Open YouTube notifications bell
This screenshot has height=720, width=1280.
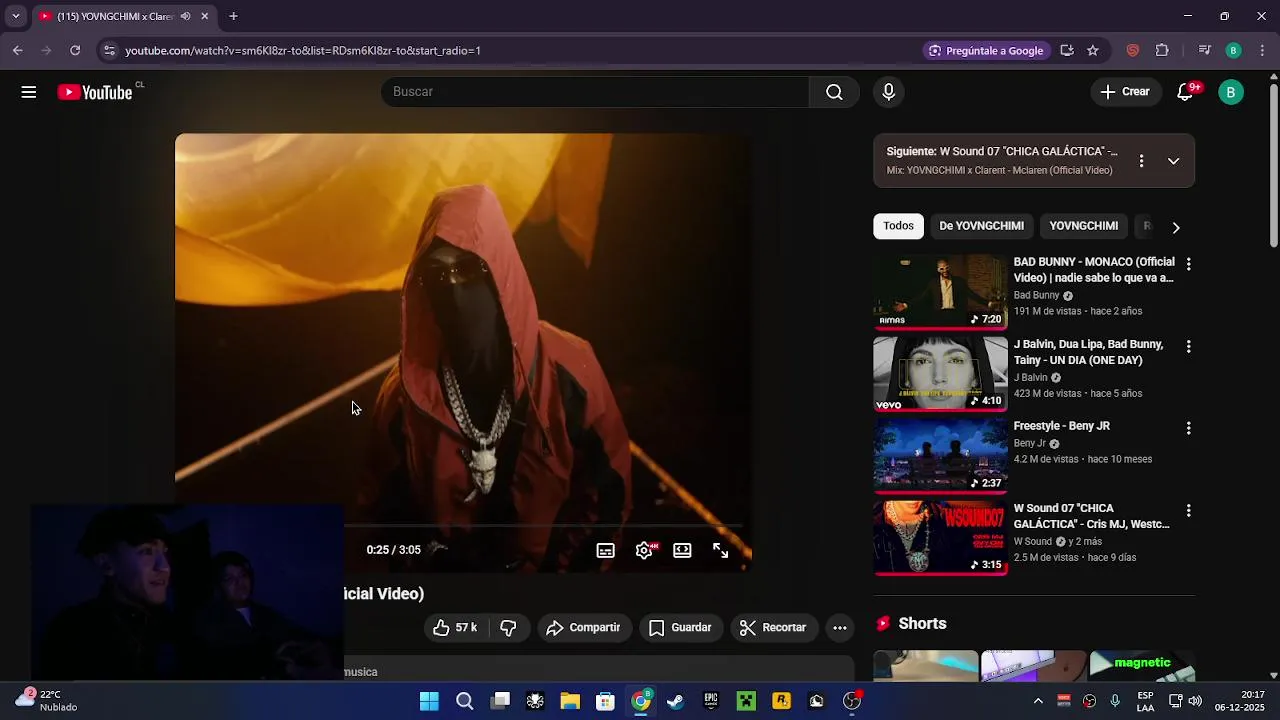coord(1185,92)
